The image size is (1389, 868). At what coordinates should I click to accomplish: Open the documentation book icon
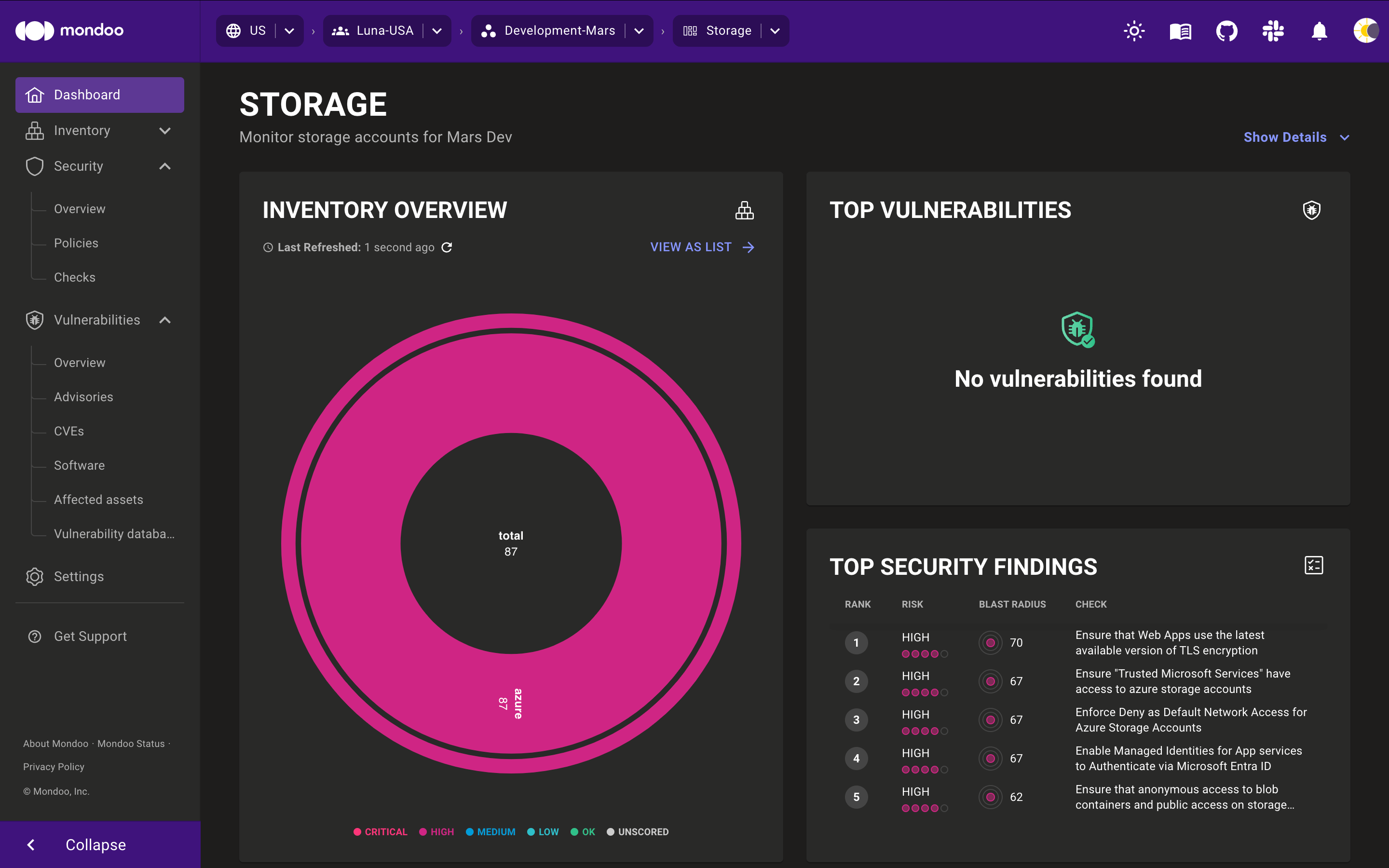(x=1180, y=30)
